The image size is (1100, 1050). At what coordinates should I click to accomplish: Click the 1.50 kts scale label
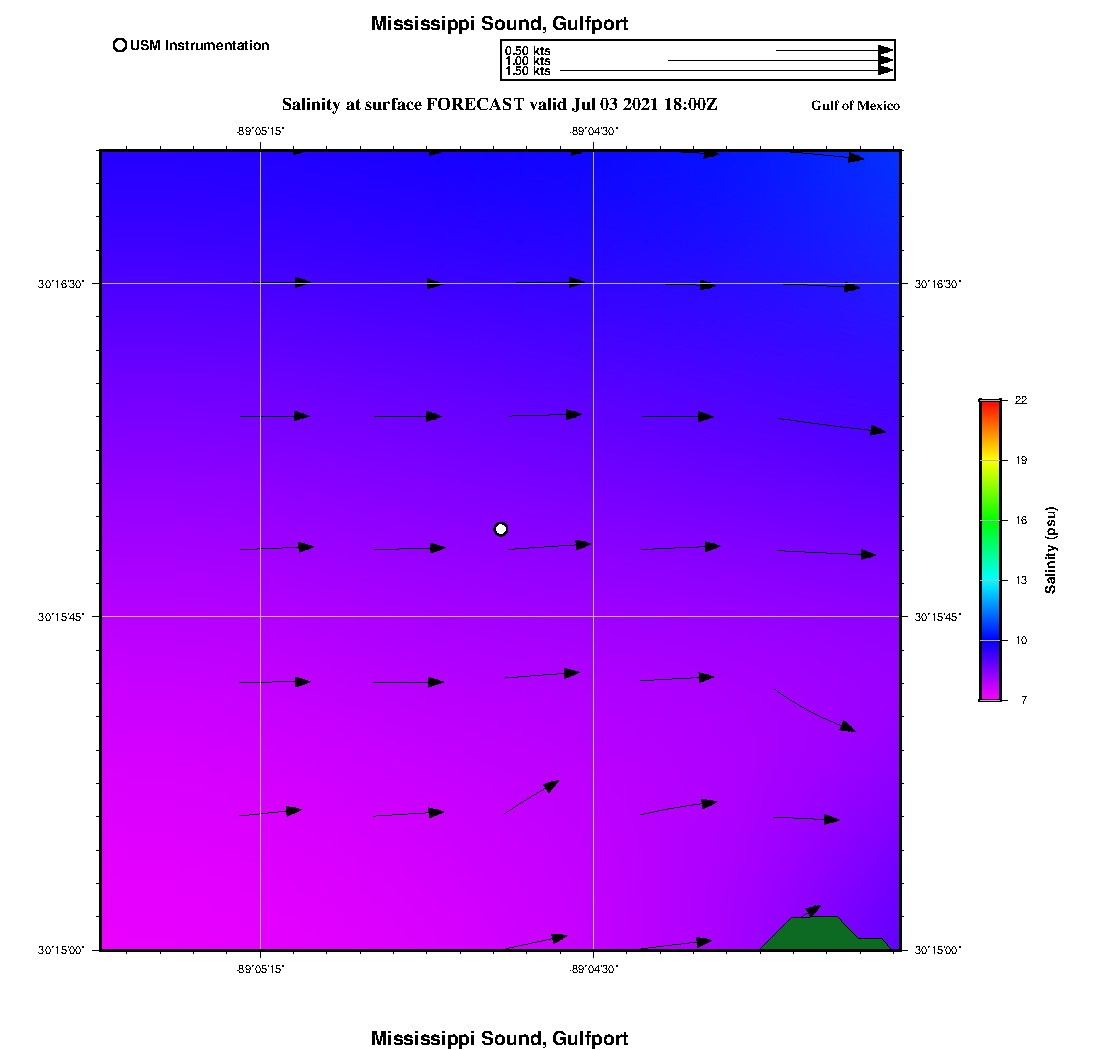coord(527,71)
